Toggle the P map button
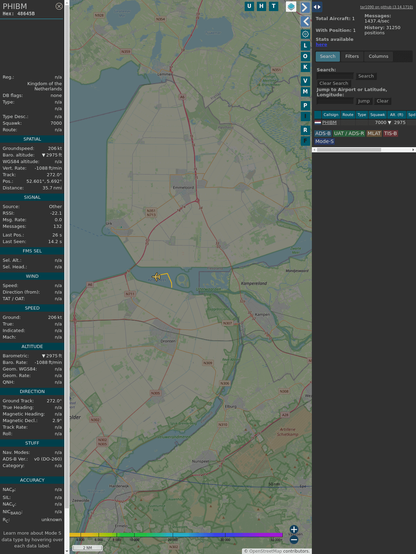Viewport: 416px width, 554px height. [305, 105]
